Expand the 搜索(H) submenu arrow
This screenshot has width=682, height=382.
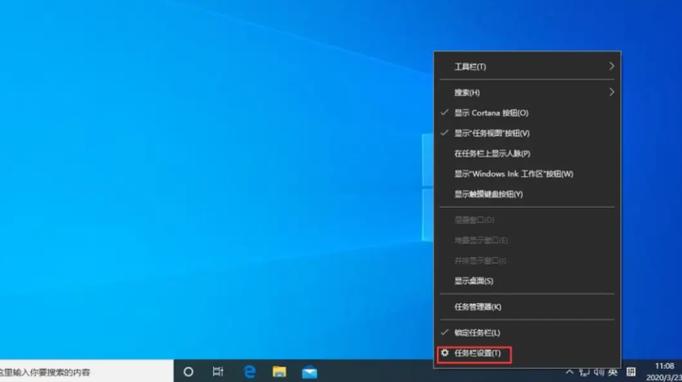(612, 92)
